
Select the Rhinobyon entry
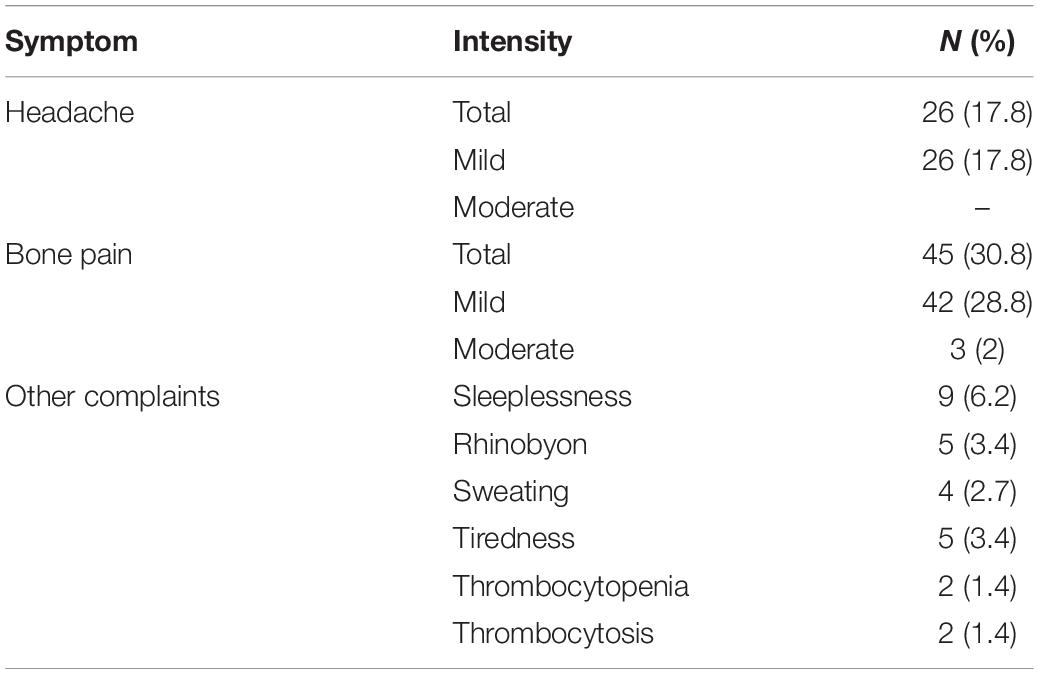(x=520, y=445)
